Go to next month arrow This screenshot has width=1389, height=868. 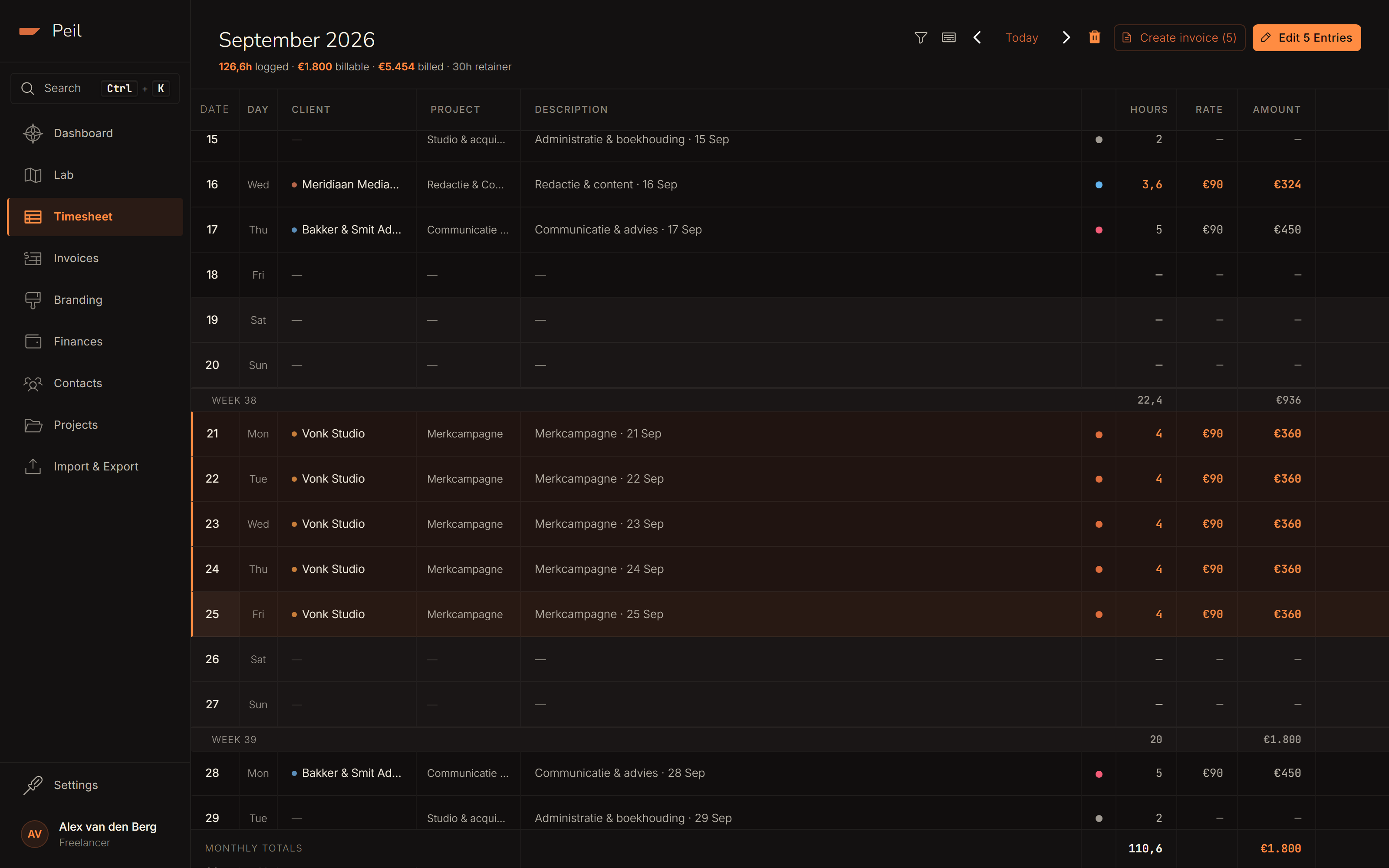pos(1066,38)
